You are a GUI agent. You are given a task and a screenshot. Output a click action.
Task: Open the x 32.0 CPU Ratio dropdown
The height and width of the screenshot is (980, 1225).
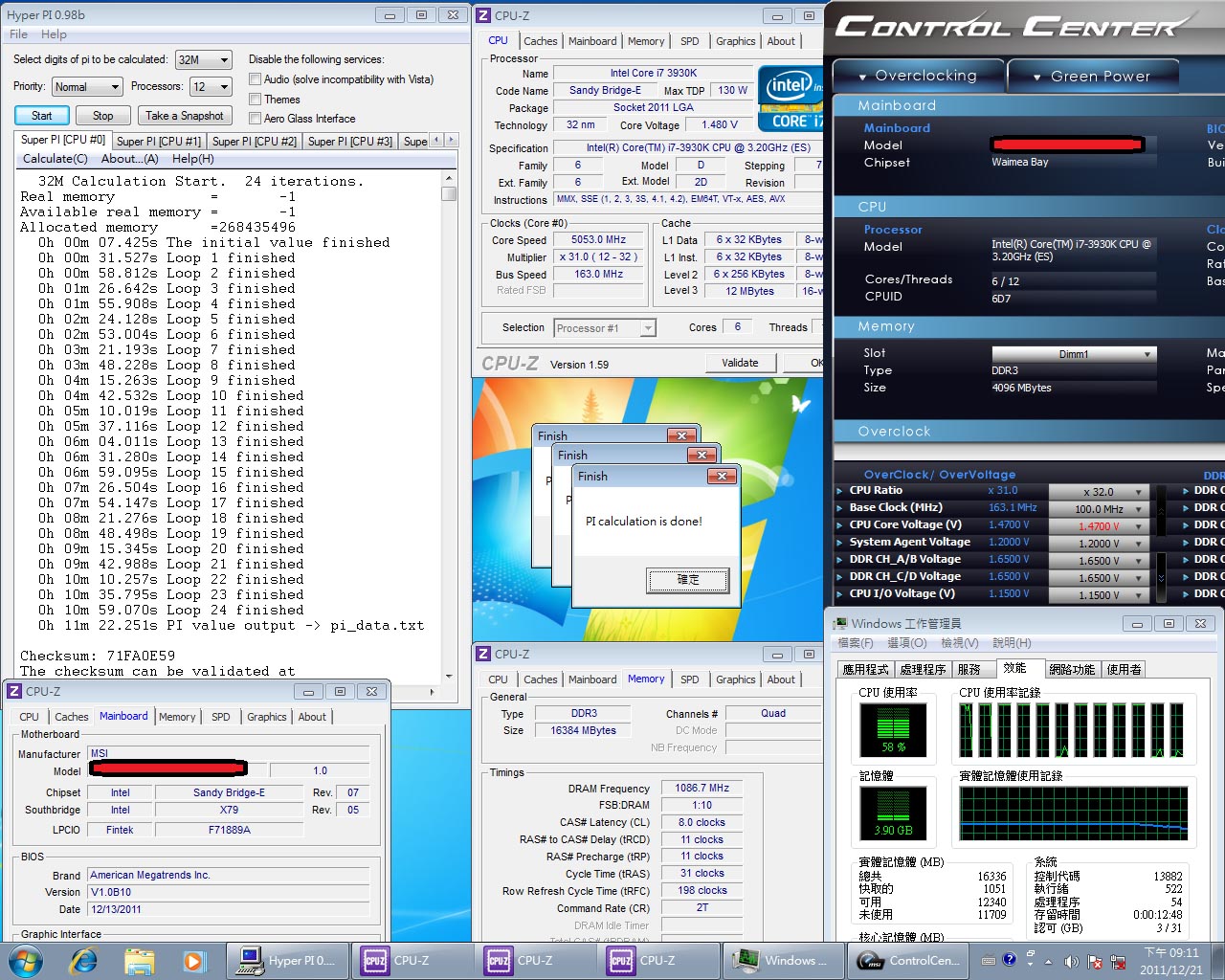(x=1098, y=492)
